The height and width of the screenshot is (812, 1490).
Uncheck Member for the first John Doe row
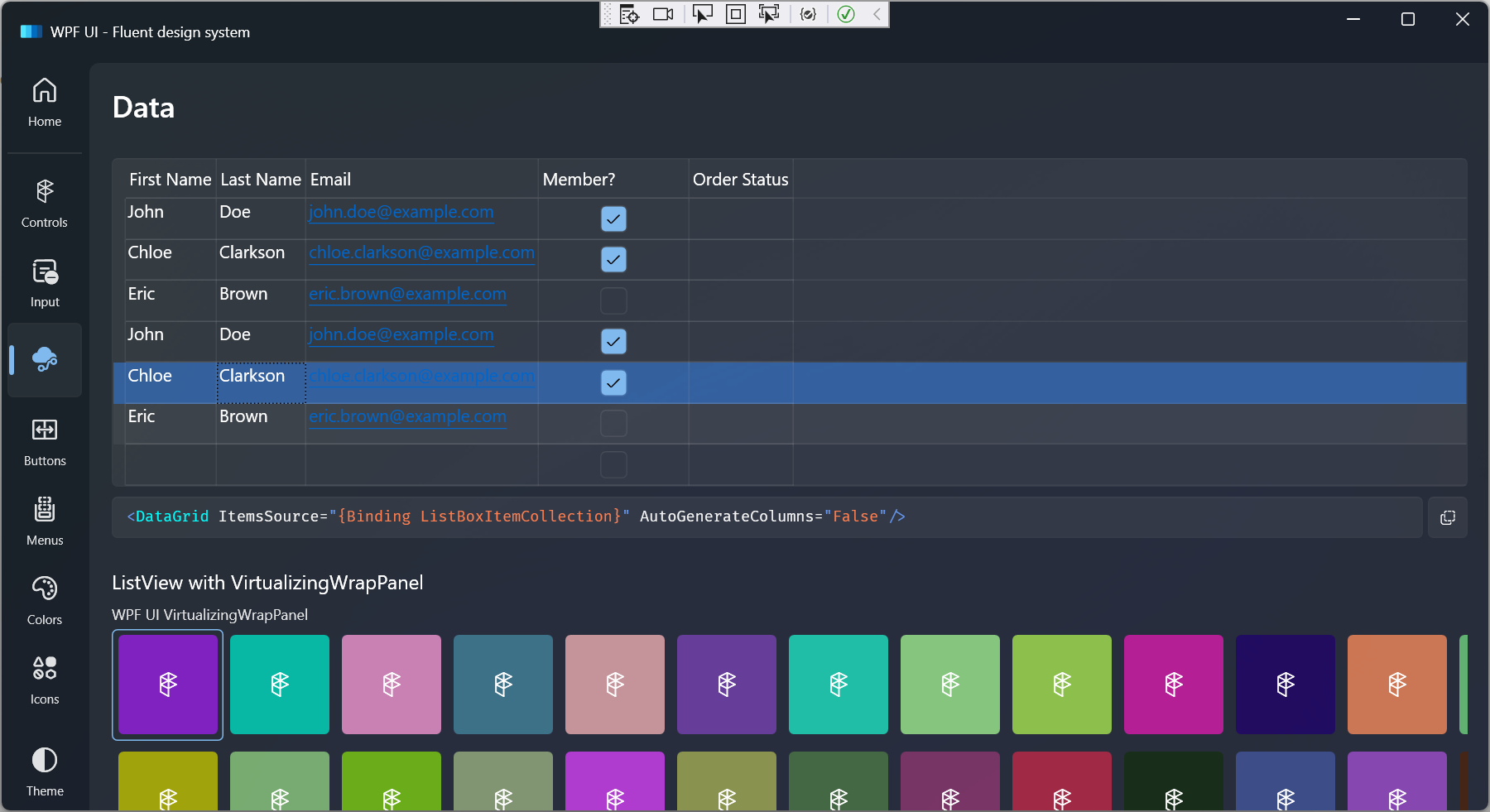(x=613, y=219)
